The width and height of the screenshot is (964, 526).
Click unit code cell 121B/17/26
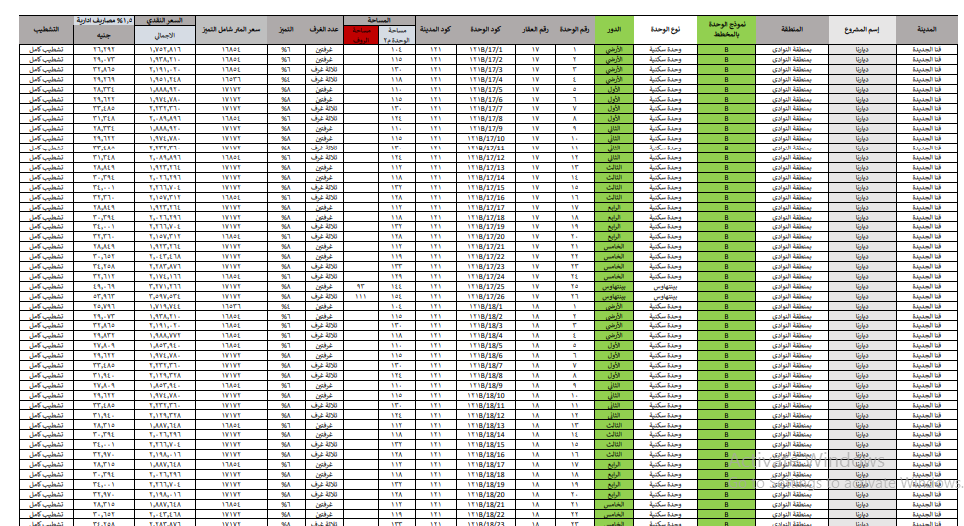[485, 296]
